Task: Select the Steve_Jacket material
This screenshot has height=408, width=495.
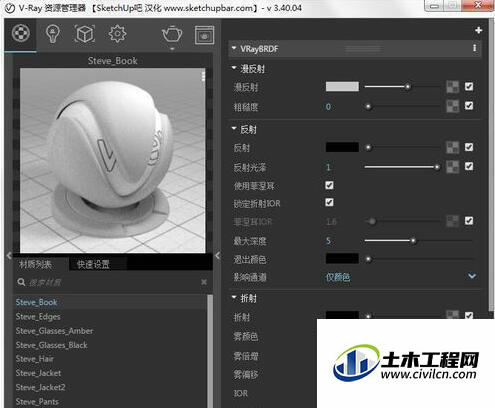Action: tap(110, 373)
